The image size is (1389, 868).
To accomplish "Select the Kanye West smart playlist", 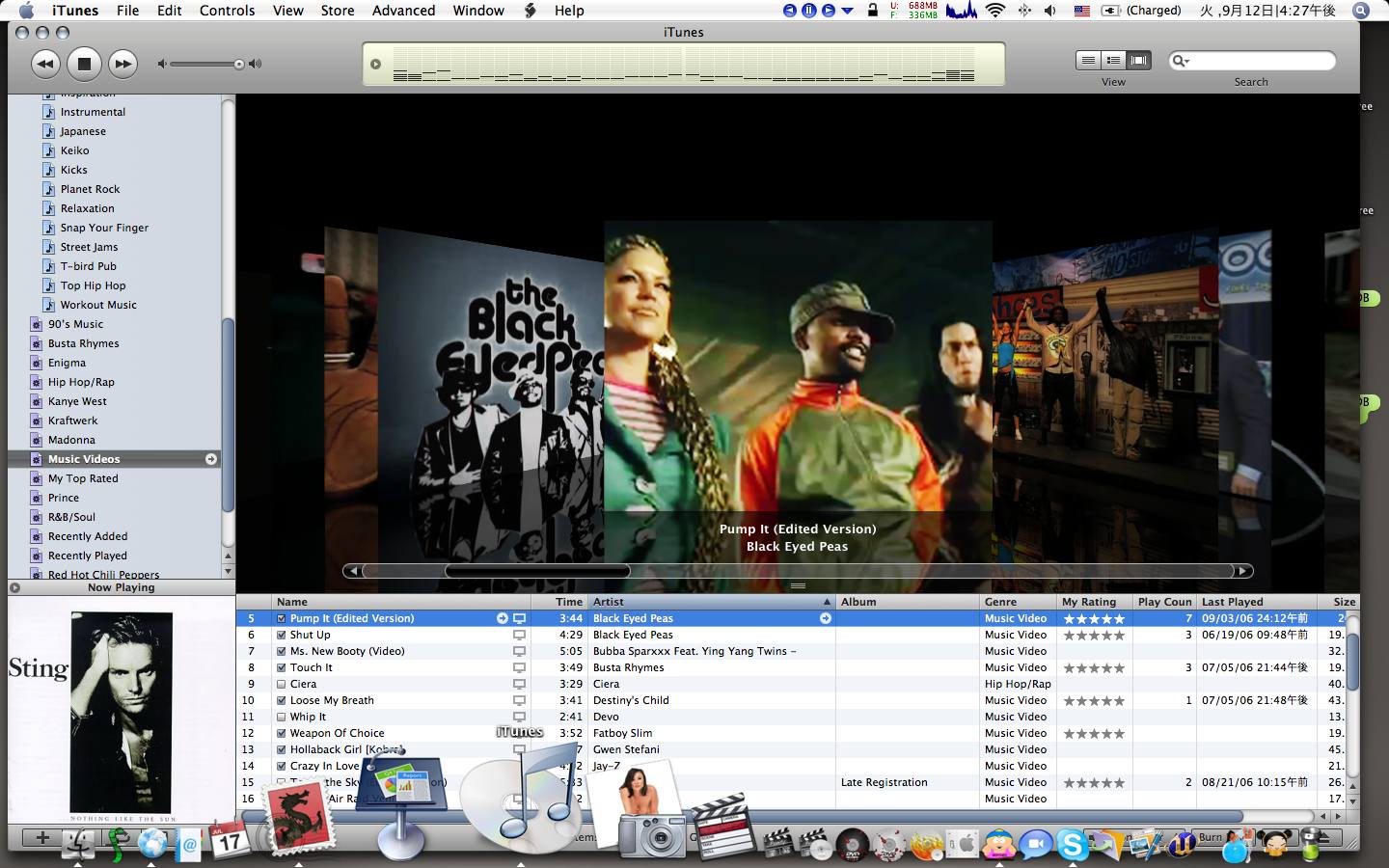I will [x=77, y=401].
